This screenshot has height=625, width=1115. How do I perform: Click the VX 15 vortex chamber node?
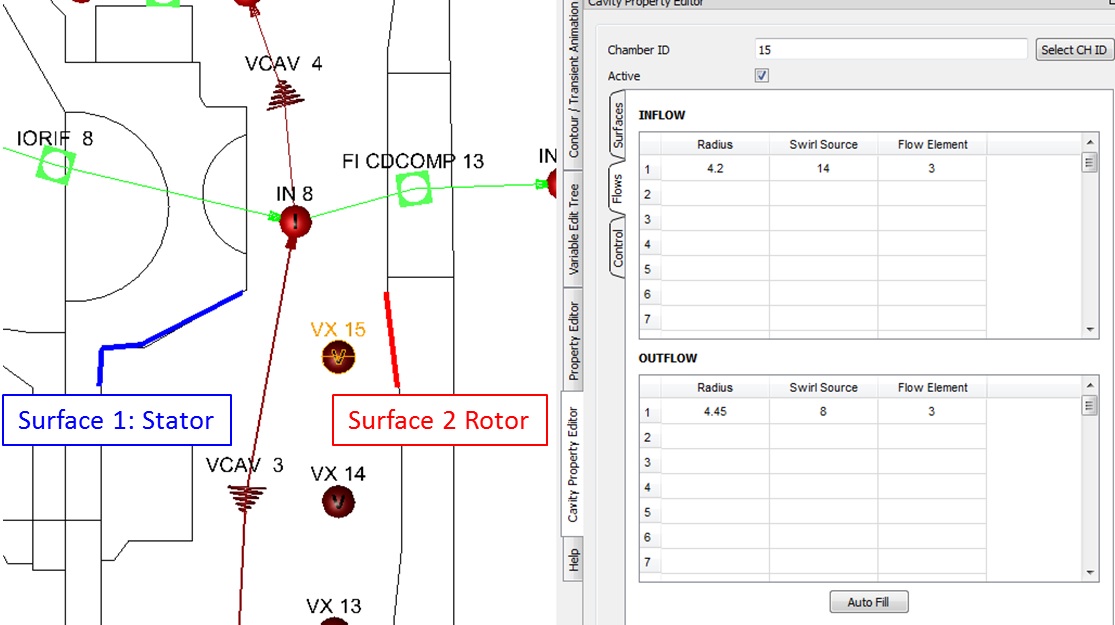point(338,357)
